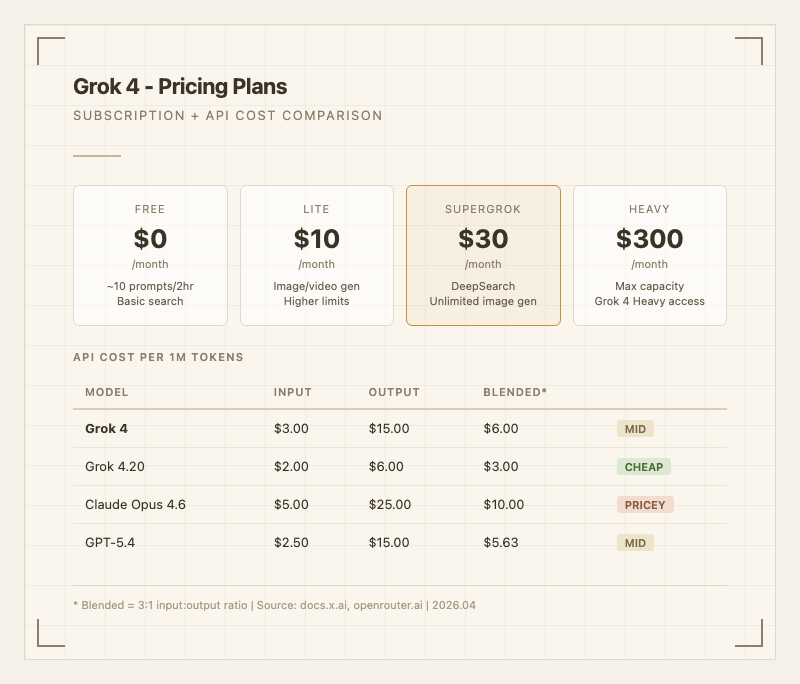This screenshot has height=684, width=800.
Task: Click the BLENDED* column header
Action: pos(515,392)
